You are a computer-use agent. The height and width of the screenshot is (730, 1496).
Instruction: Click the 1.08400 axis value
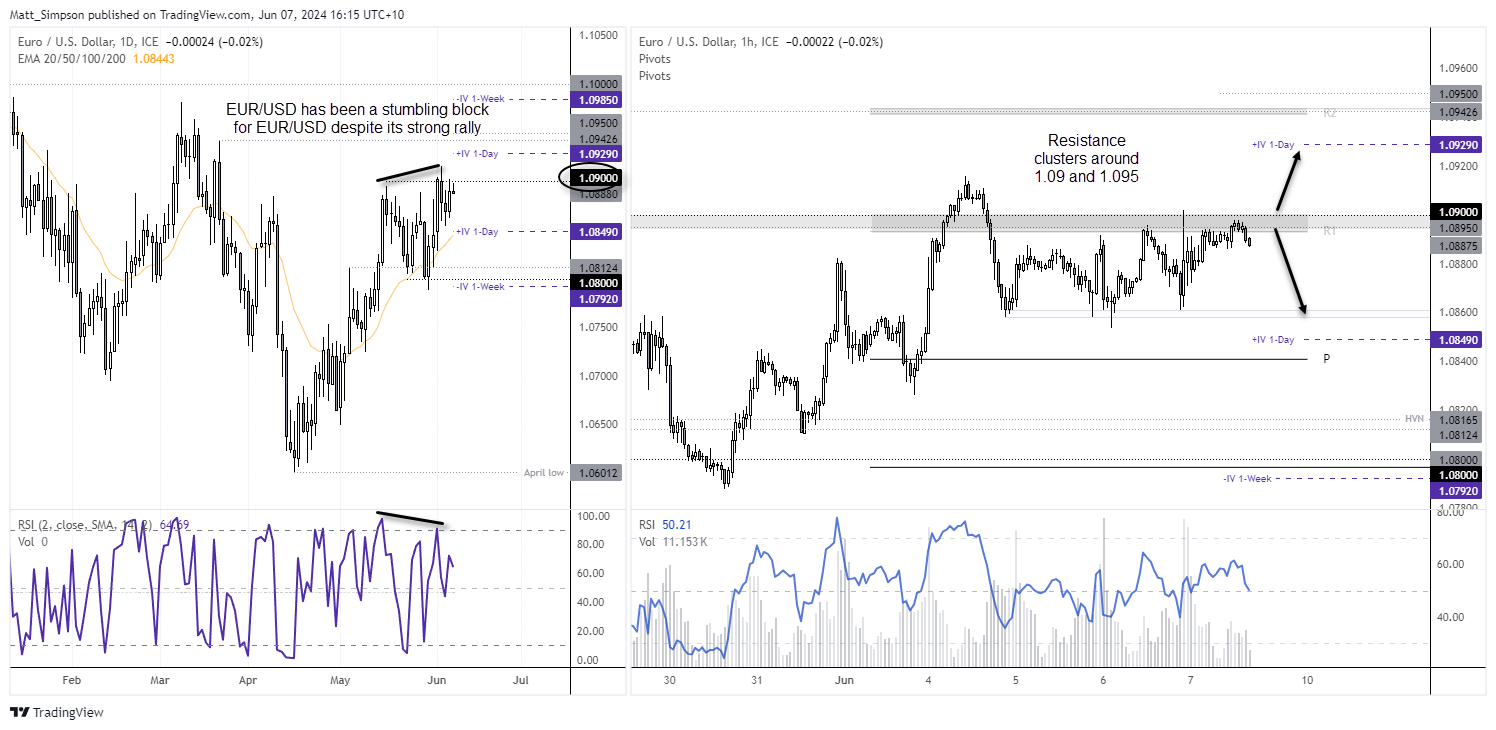[1460, 360]
